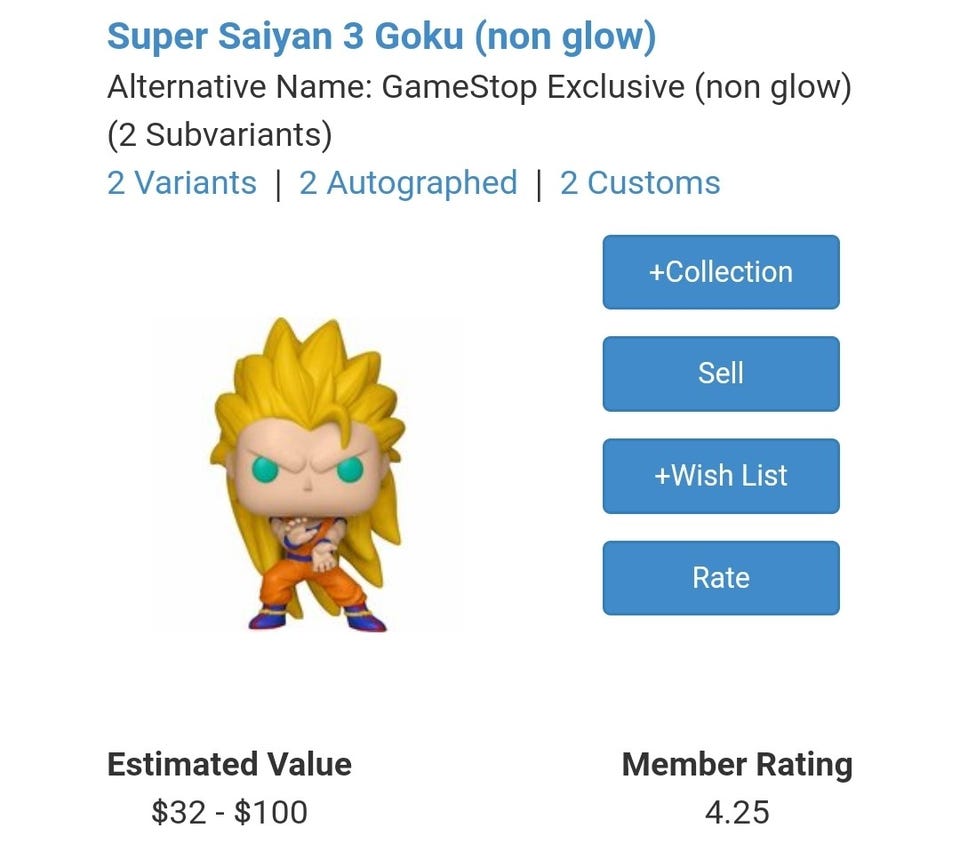Screen dimensions: 960x860
Task: Click the Member Rating heading
Action: point(737,764)
